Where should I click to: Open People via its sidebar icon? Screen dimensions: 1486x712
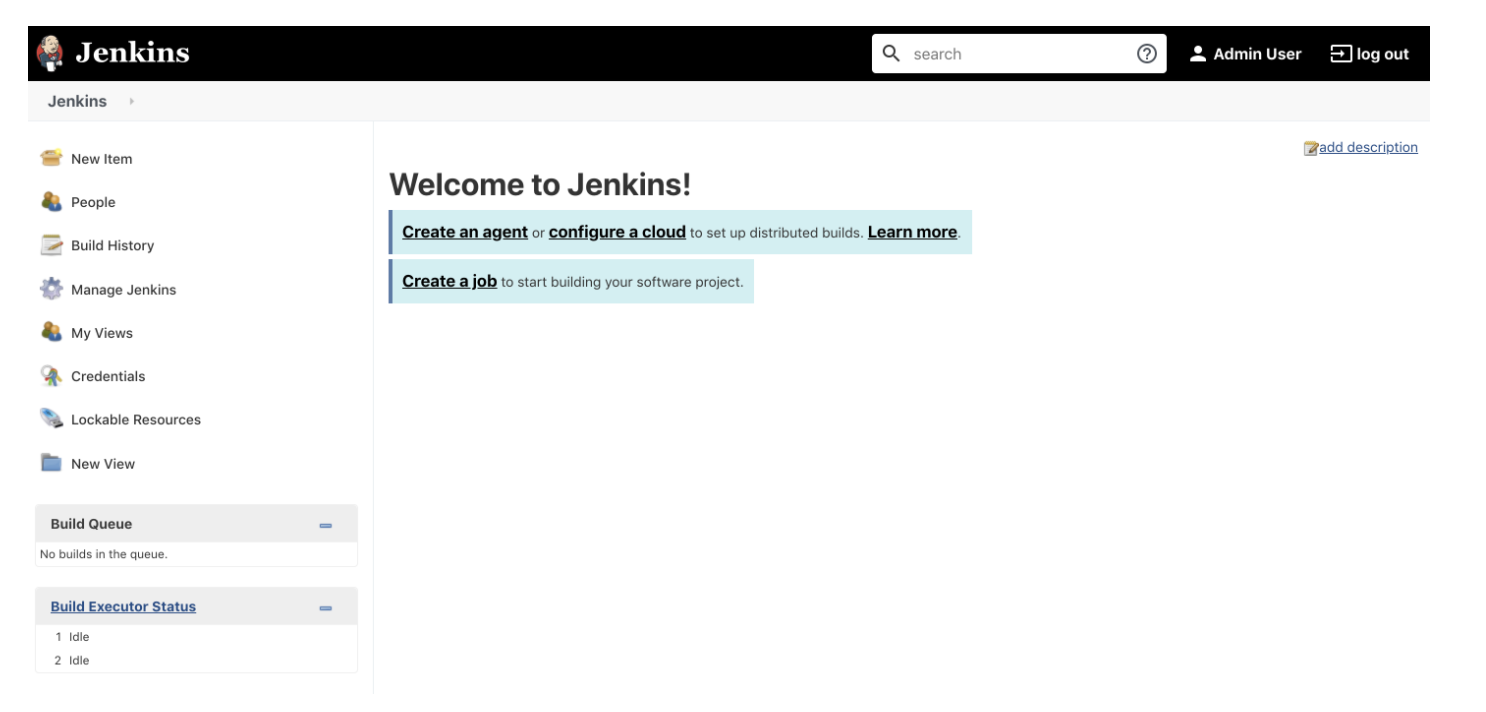tap(51, 202)
